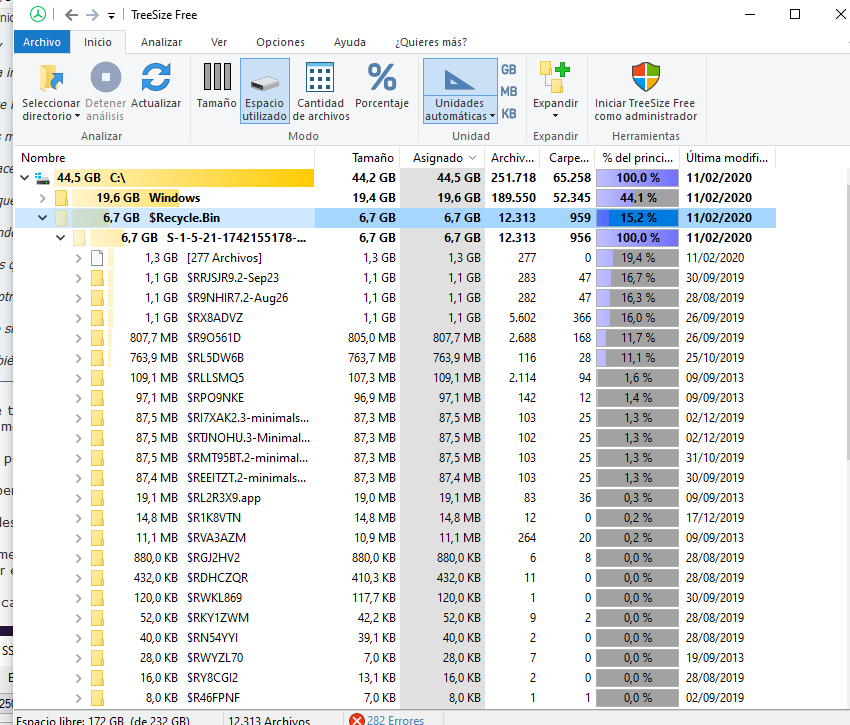Click the red error icon in status bar
Screen dimensions: 850x725
(357, 720)
